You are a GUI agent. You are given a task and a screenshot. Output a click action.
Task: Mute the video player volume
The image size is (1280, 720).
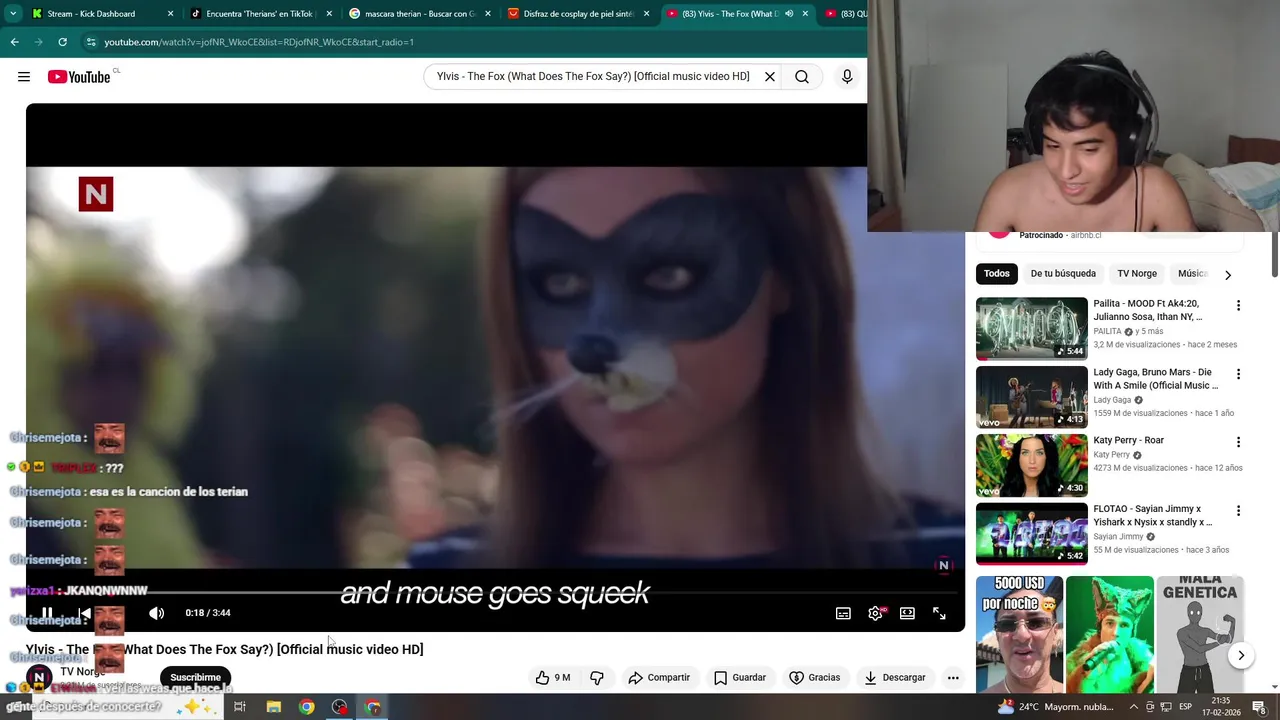[x=157, y=613]
